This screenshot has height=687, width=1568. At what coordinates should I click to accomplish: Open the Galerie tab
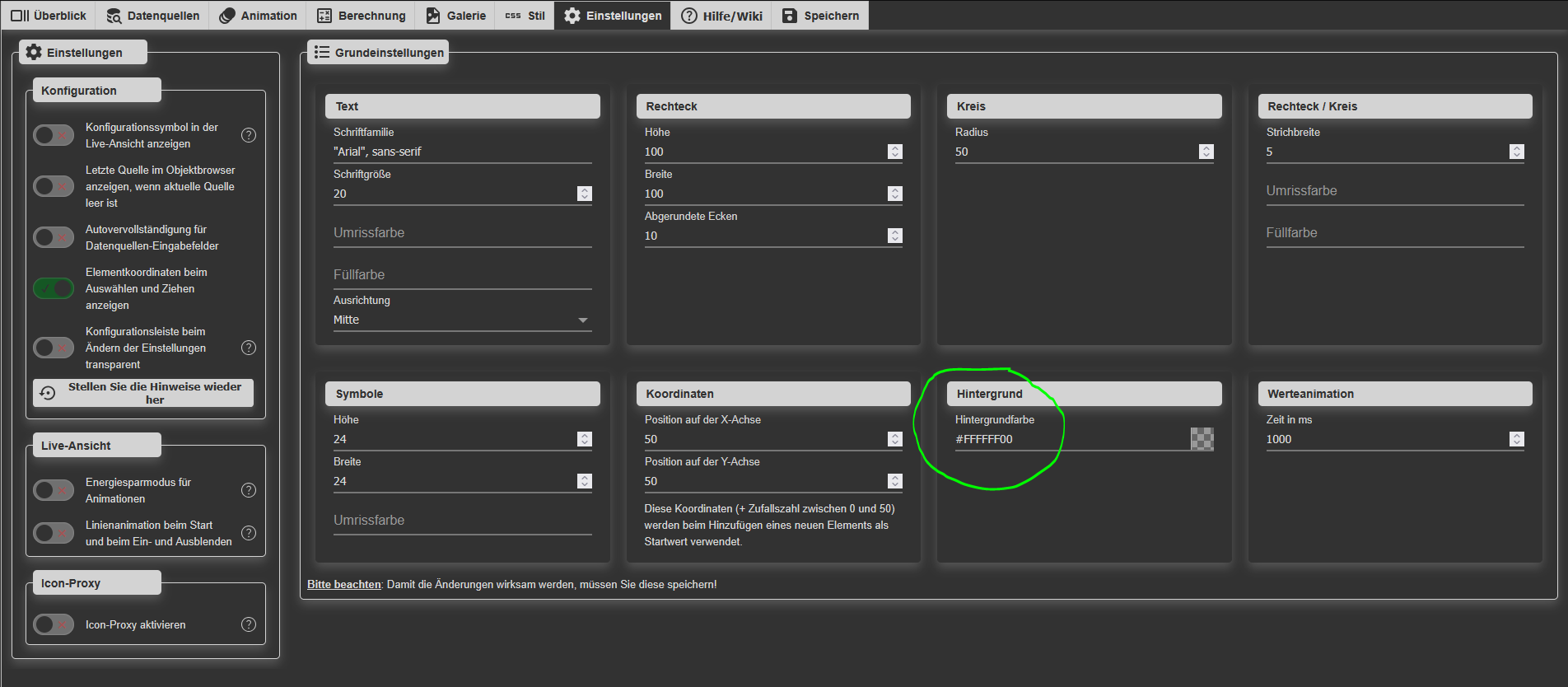(455, 16)
